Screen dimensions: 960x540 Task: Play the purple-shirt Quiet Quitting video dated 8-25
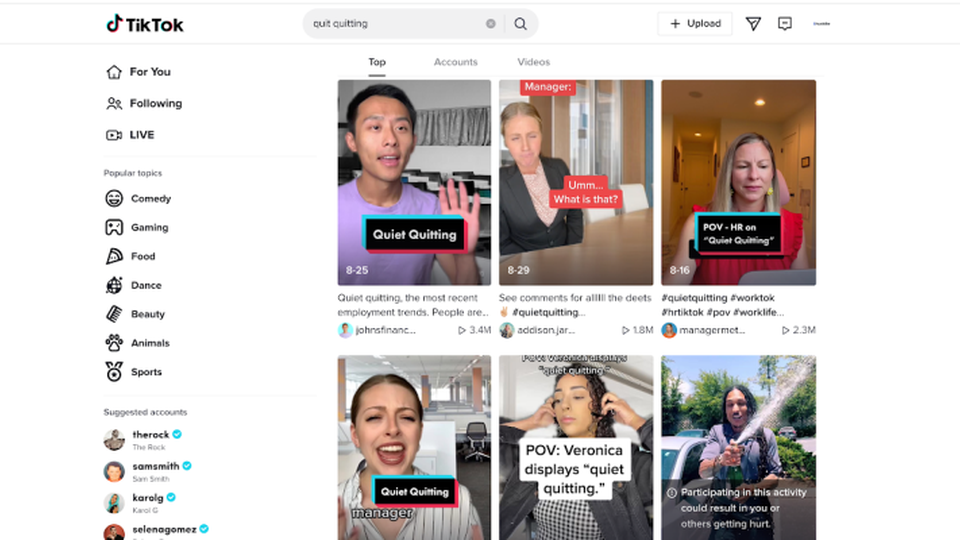coord(414,182)
